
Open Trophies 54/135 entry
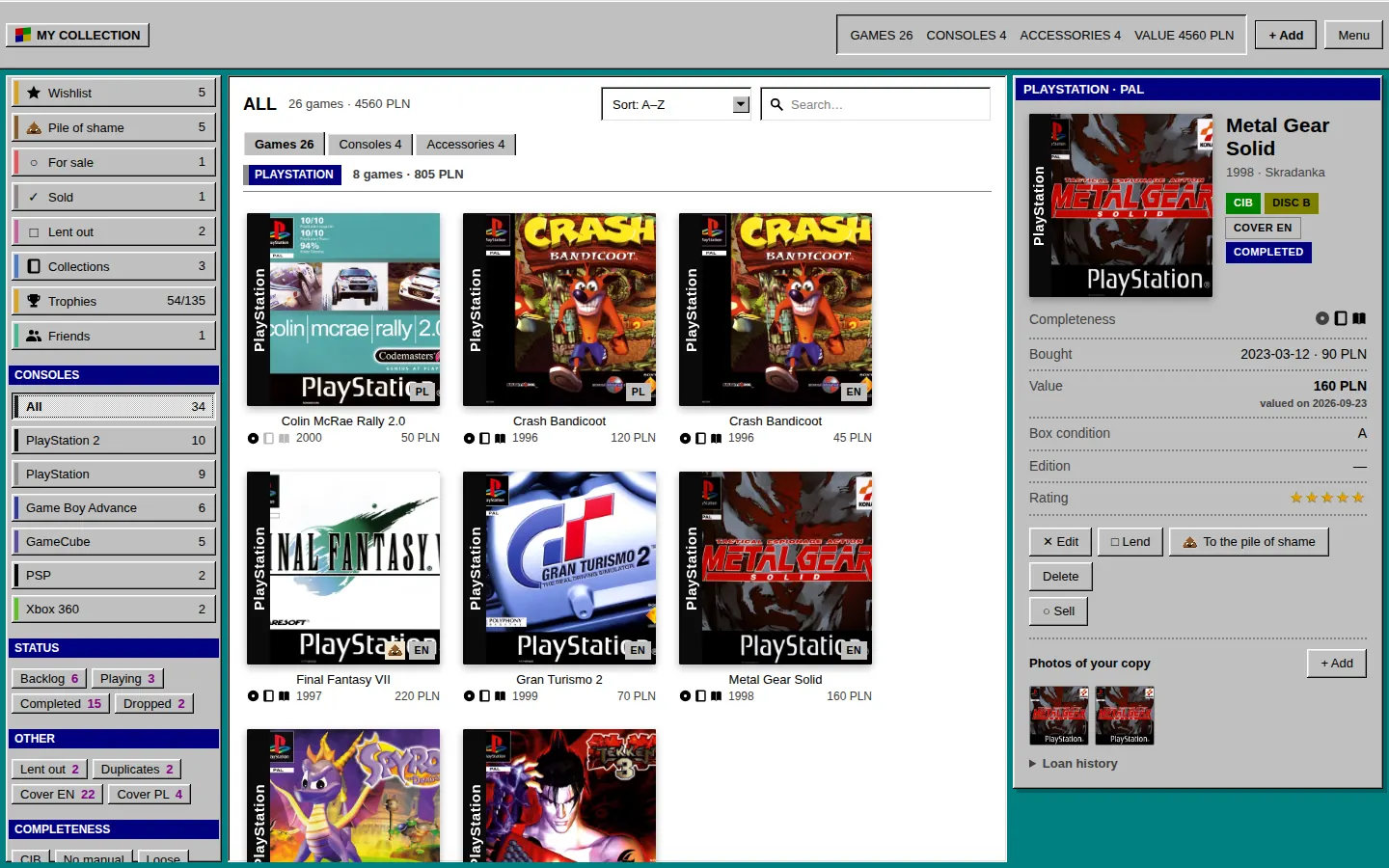click(x=114, y=301)
